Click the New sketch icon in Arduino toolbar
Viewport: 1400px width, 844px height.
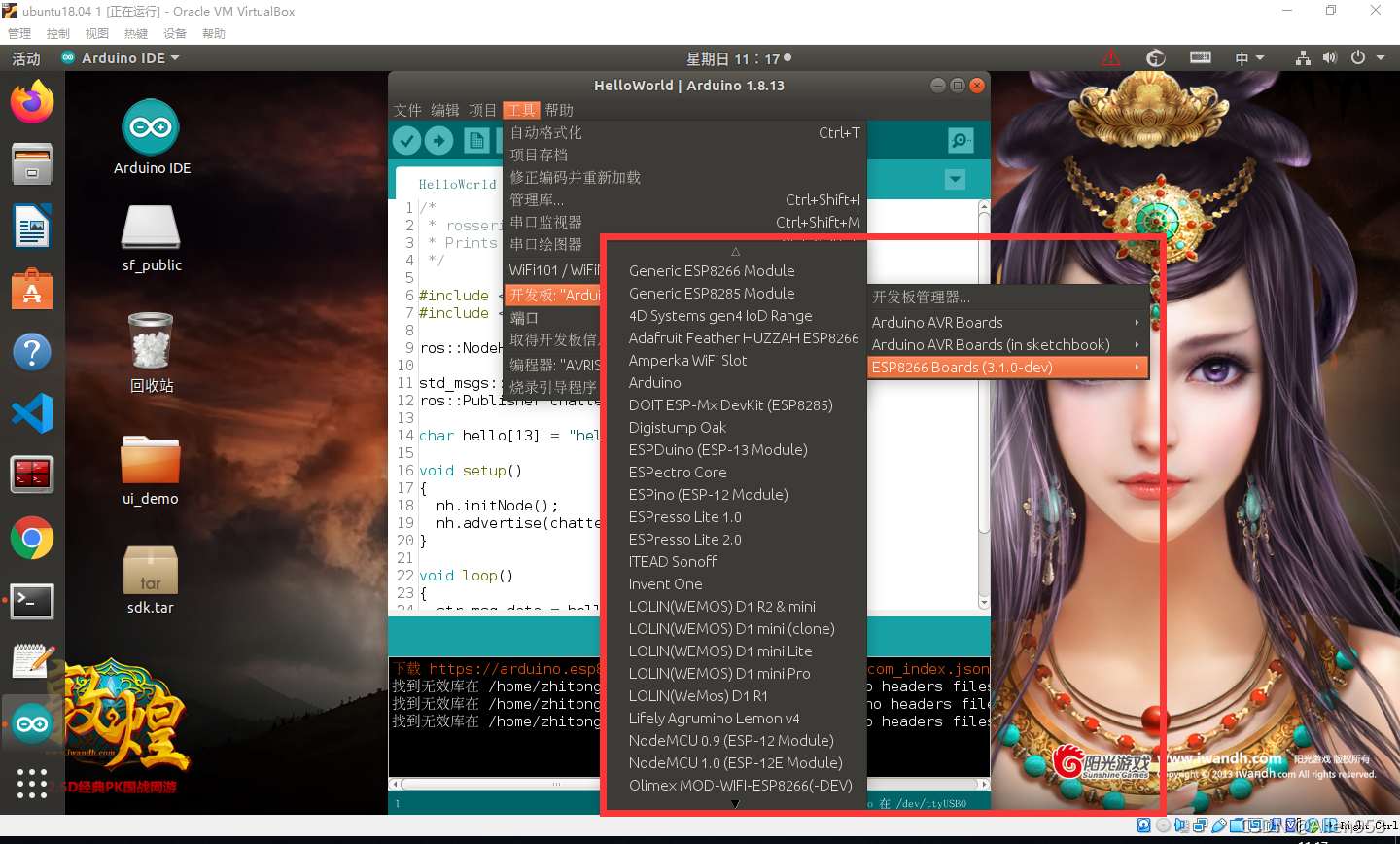476,141
